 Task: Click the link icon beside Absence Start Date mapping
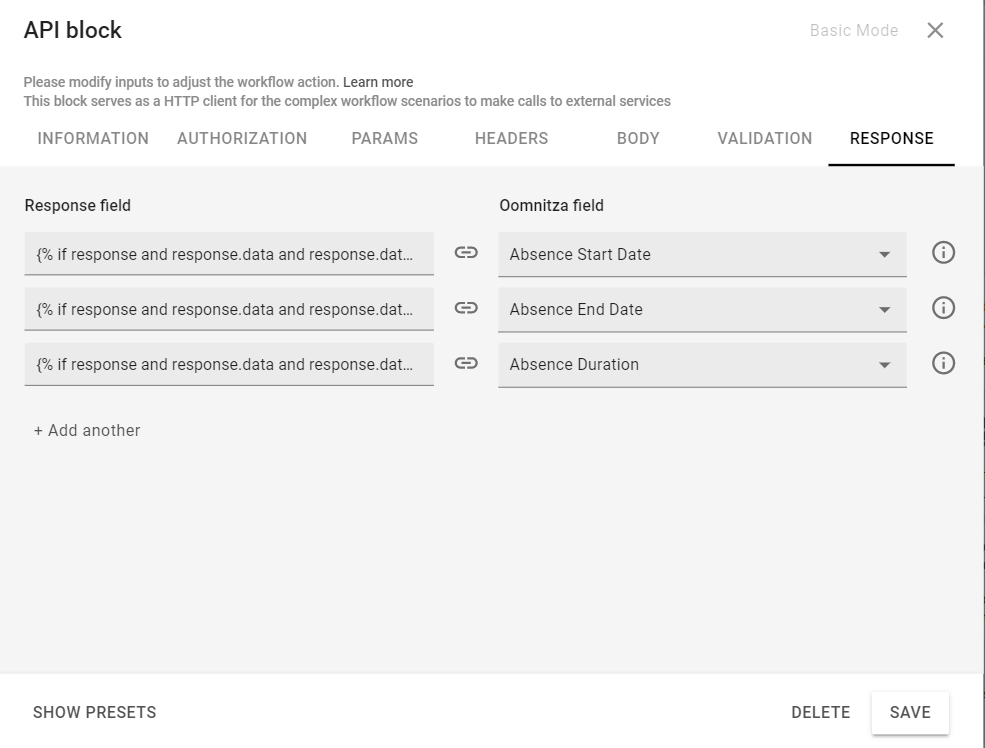click(x=465, y=254)
